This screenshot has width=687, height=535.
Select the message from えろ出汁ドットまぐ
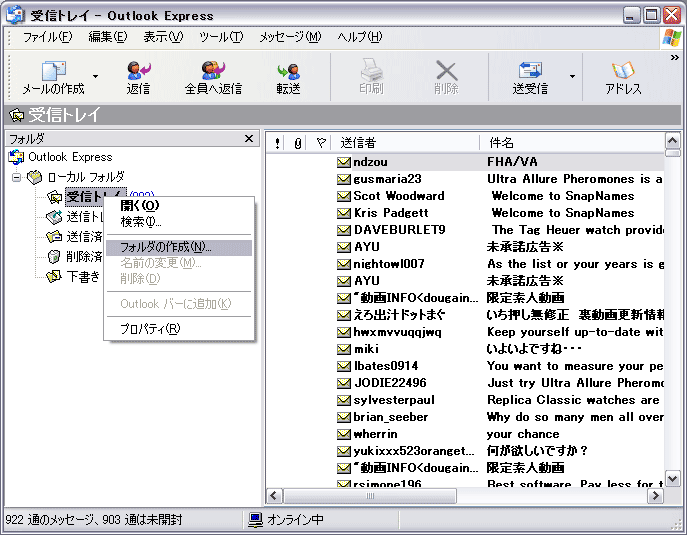click(465, 315)
